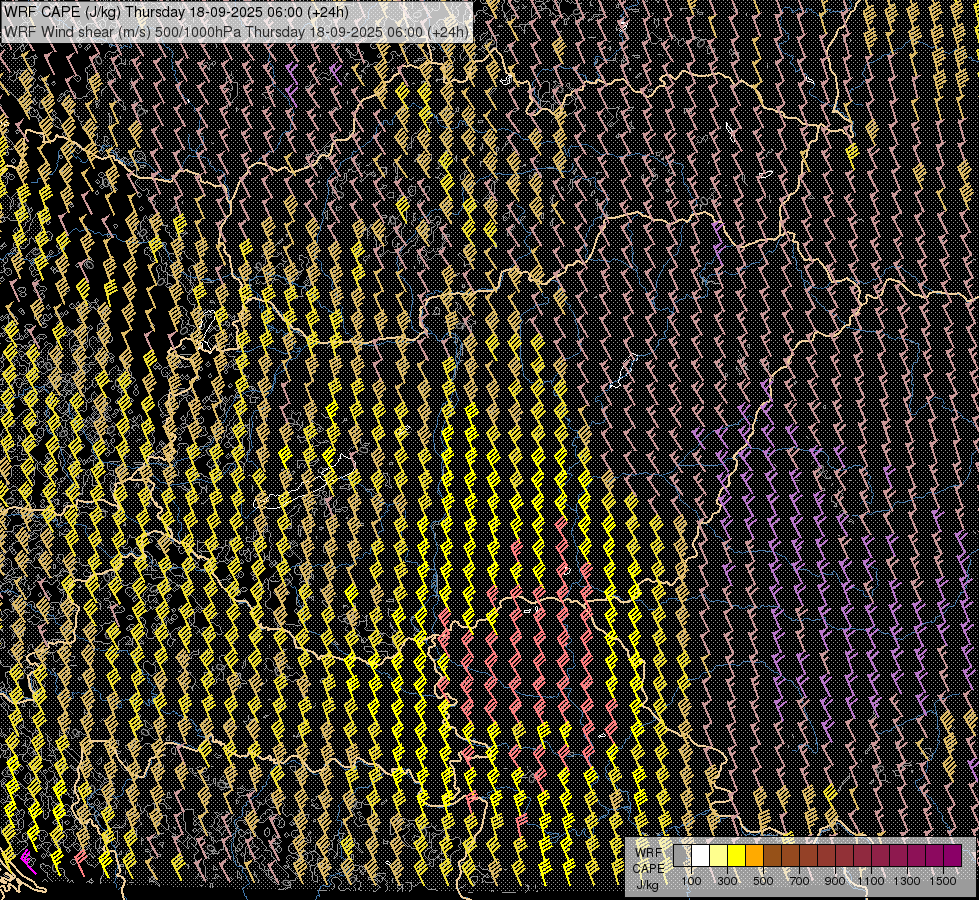
Task: Click the white swatch in CAPE legend
Action: click(x=700, y=855)
